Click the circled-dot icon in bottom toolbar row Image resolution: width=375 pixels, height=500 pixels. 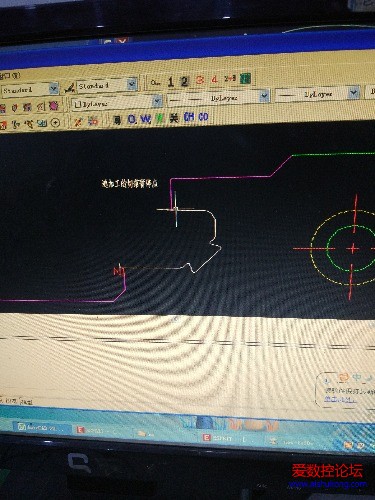click(55, 123)
